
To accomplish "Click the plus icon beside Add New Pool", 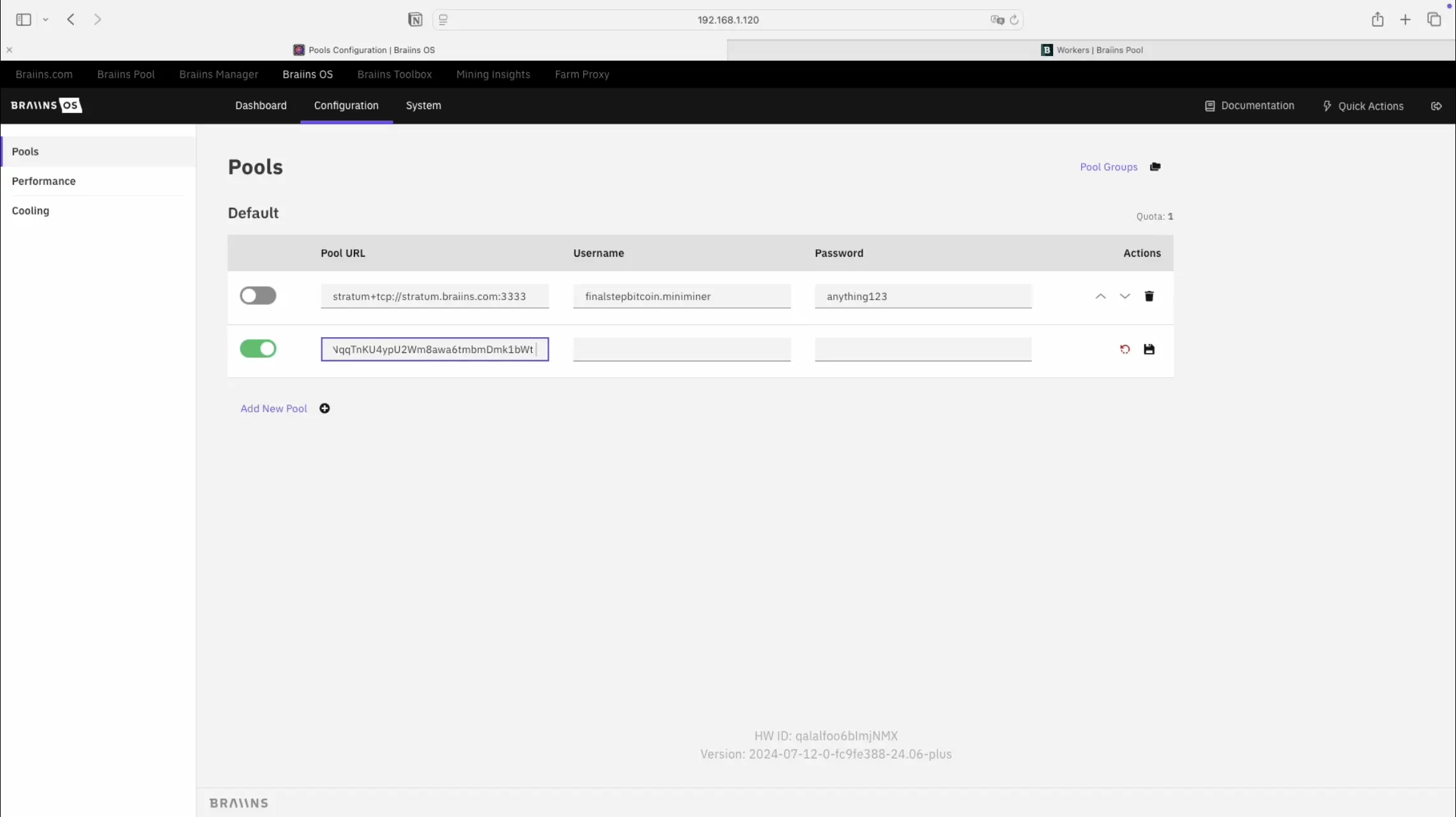I will [324, 408].
